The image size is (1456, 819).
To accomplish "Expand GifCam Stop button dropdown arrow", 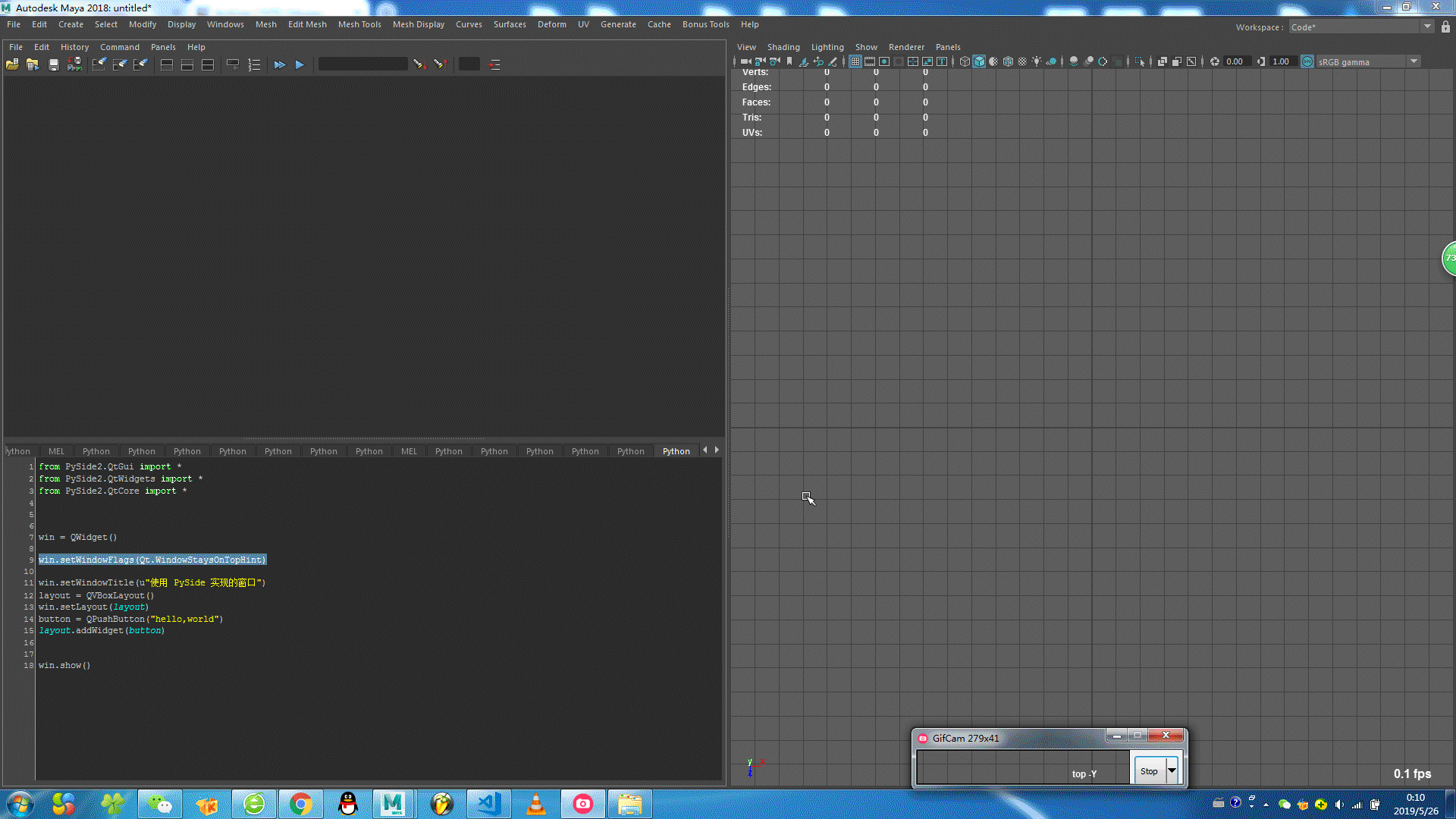I will (x=1172, y=770).
